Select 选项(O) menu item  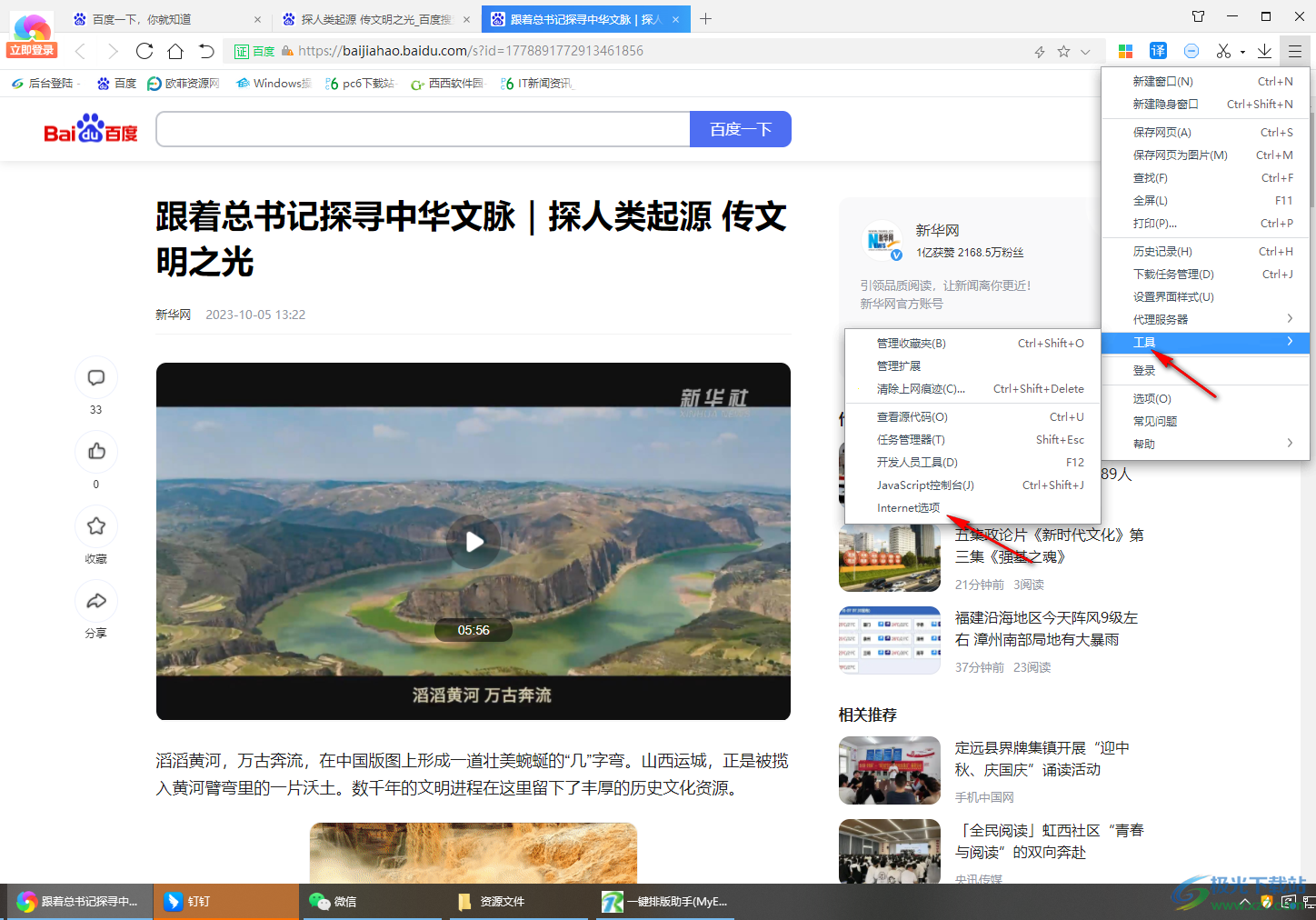point(1205,398)
